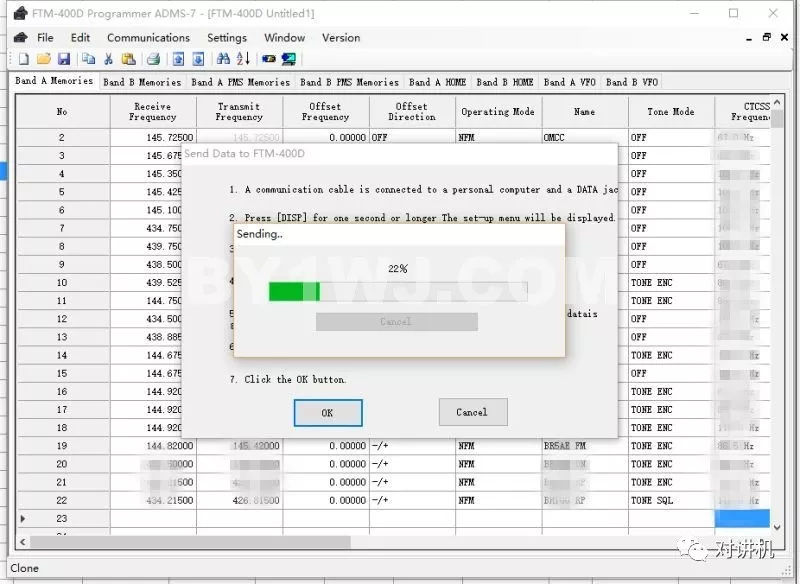Print using the printer icon
This screenshot has width=800, height=584.
(153, 59)
